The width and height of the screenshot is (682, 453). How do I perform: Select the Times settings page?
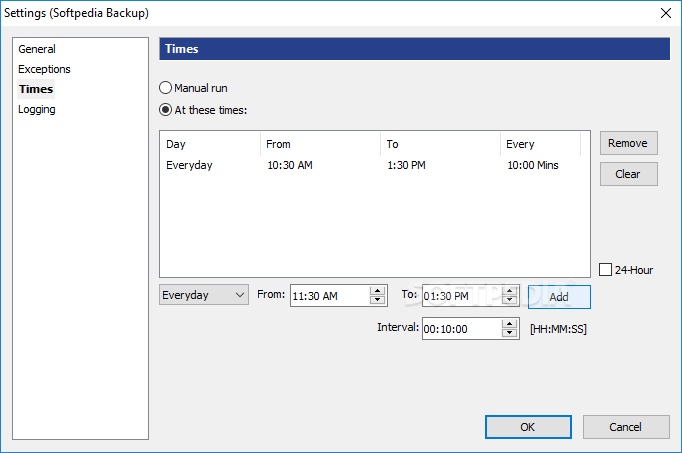pos(36,89)
